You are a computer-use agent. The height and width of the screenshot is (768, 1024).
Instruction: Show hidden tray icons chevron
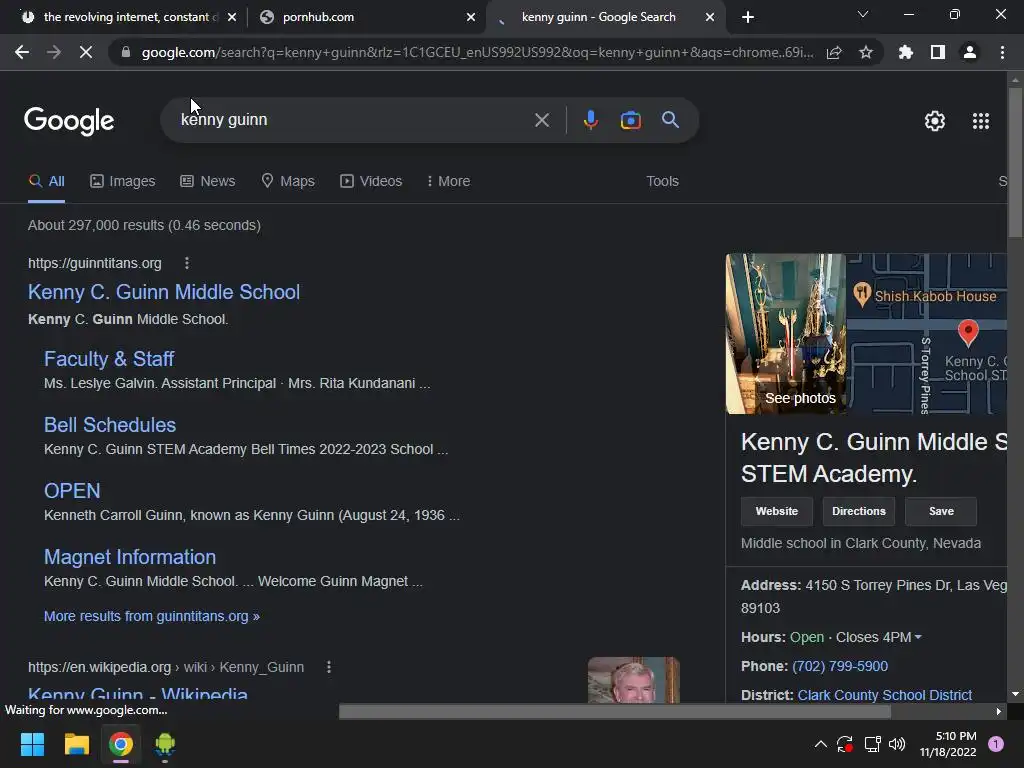click(x=821, y=744)
